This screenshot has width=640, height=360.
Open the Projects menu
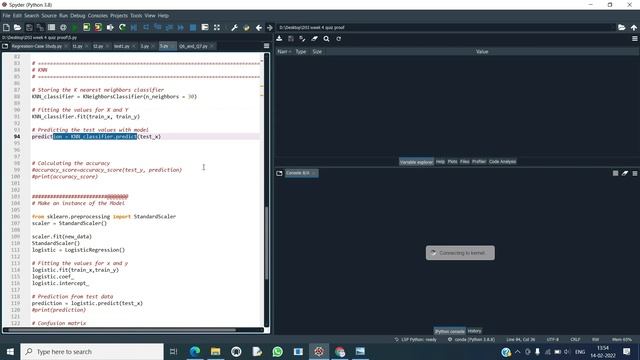pyautogui.click(x=119, y=16)
